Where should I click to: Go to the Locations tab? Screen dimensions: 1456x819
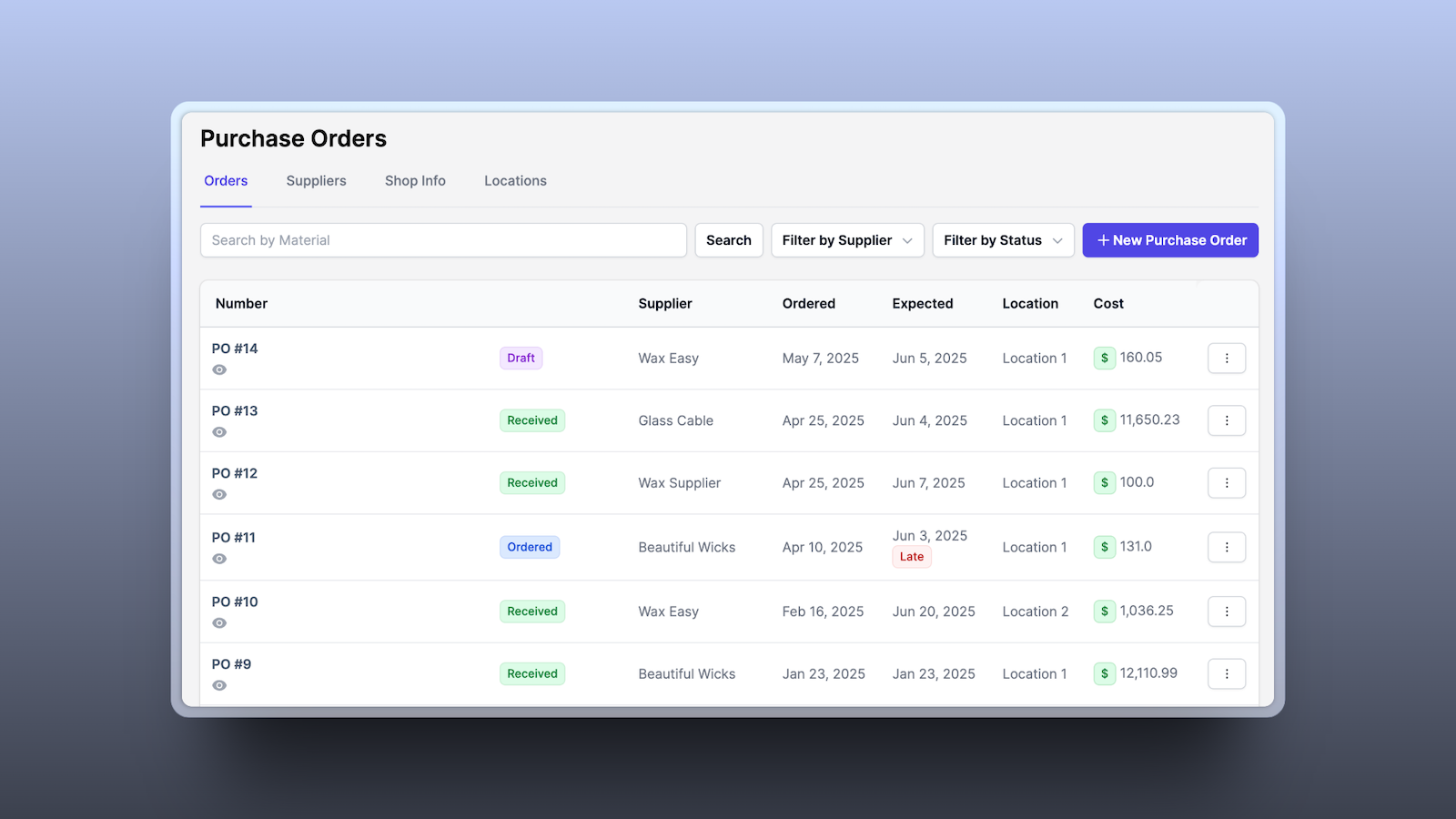coord(515,181)
